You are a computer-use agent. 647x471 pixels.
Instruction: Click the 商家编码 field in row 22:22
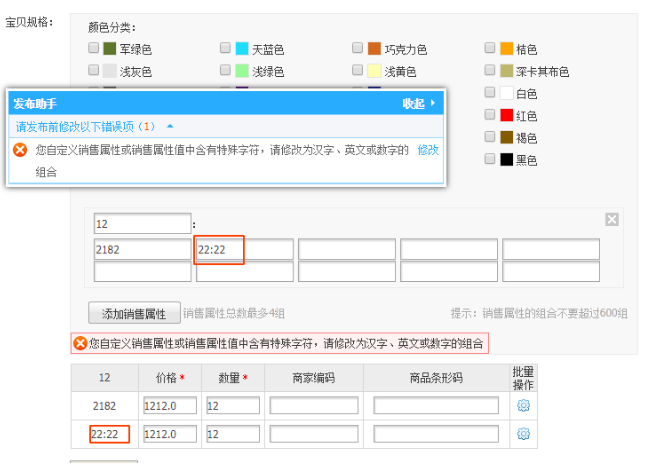[314, 434]
